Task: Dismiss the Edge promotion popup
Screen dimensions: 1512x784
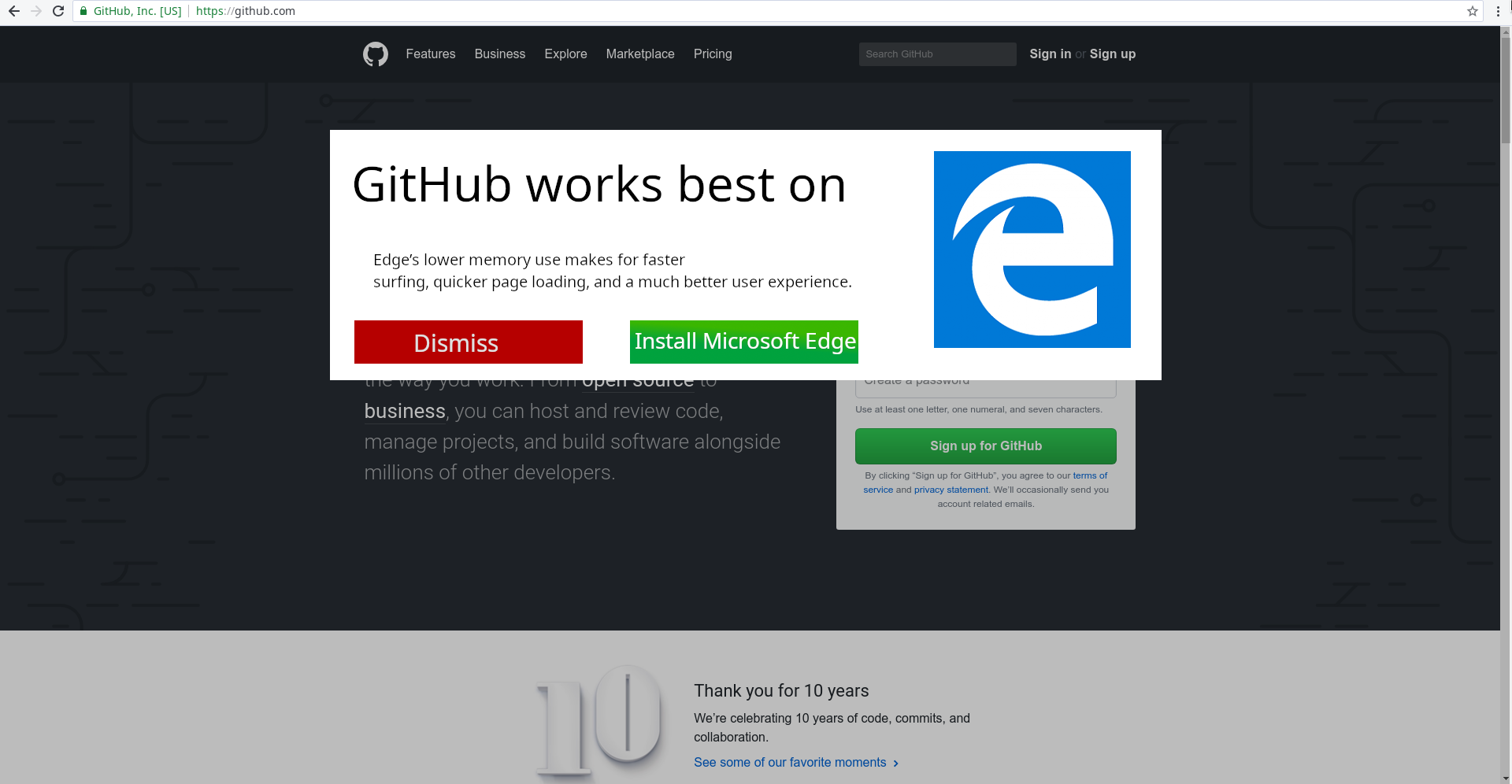Action: tap(469, 342)
